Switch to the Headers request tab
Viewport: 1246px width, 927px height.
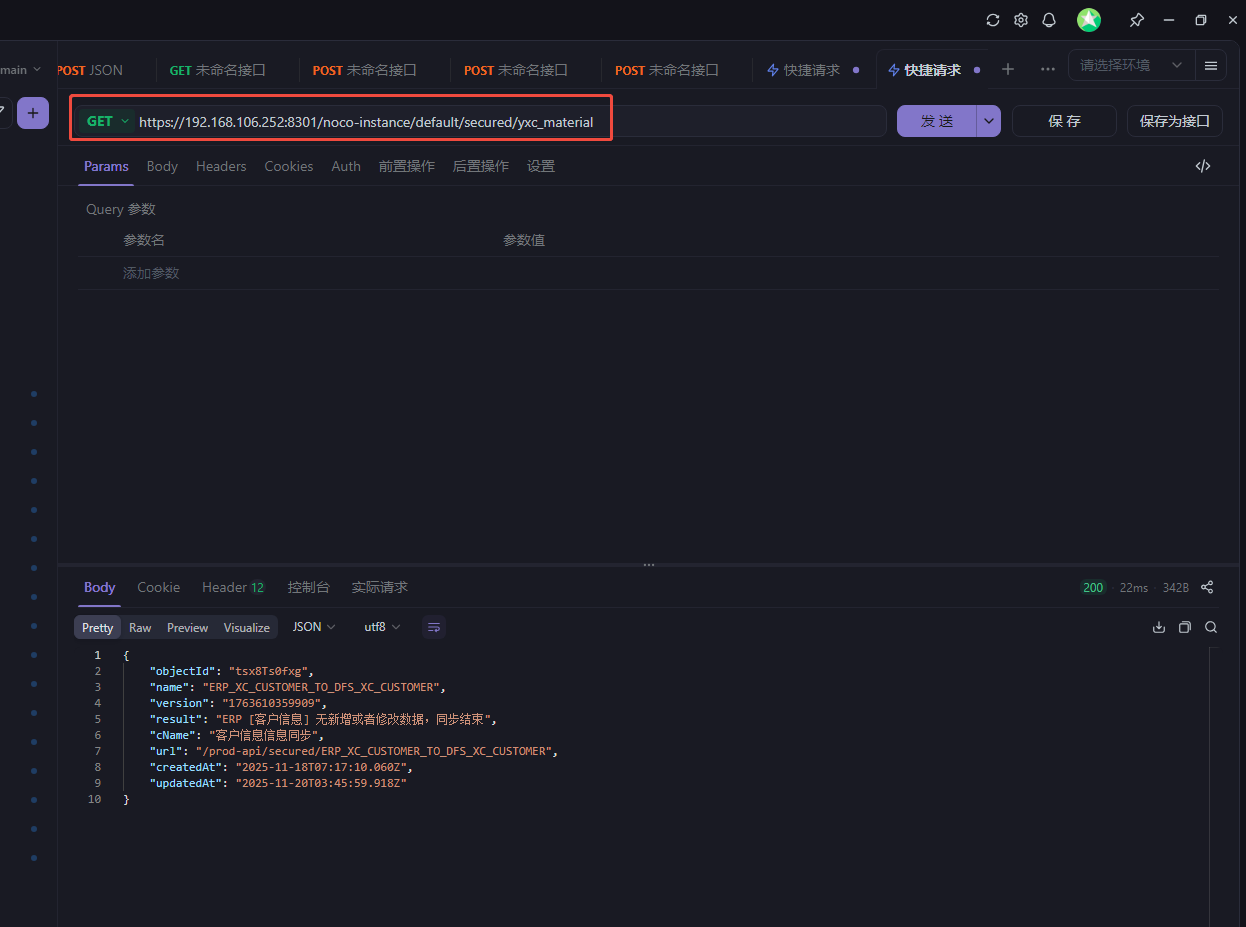coord(221,166)
